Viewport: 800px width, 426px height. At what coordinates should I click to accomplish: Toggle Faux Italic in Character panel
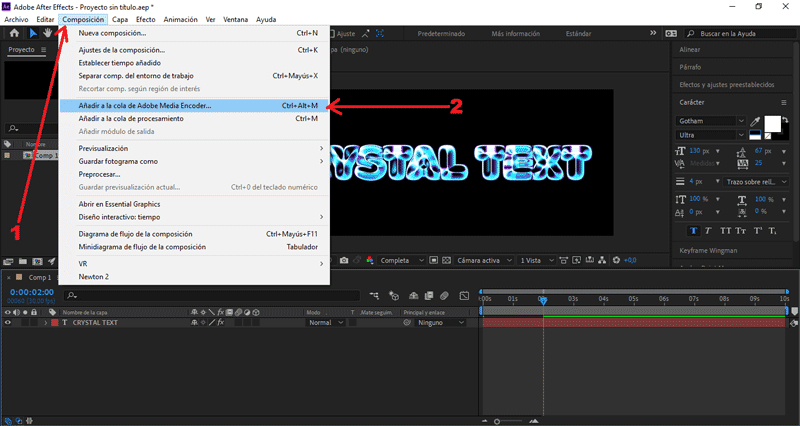tap(708, 231)
